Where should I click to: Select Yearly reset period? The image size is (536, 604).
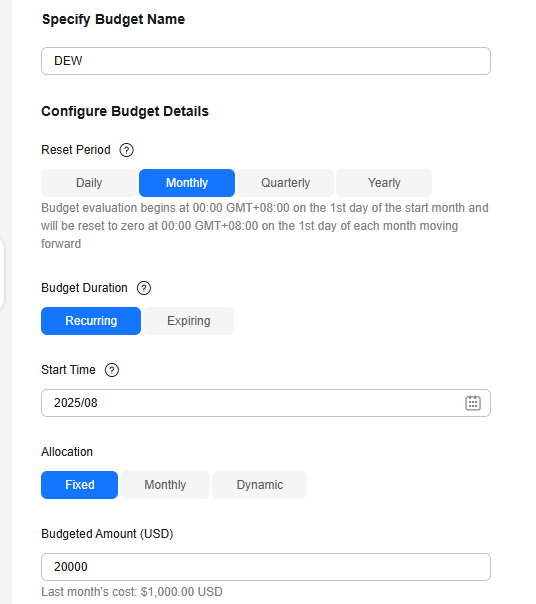click(x=384, y=183)
